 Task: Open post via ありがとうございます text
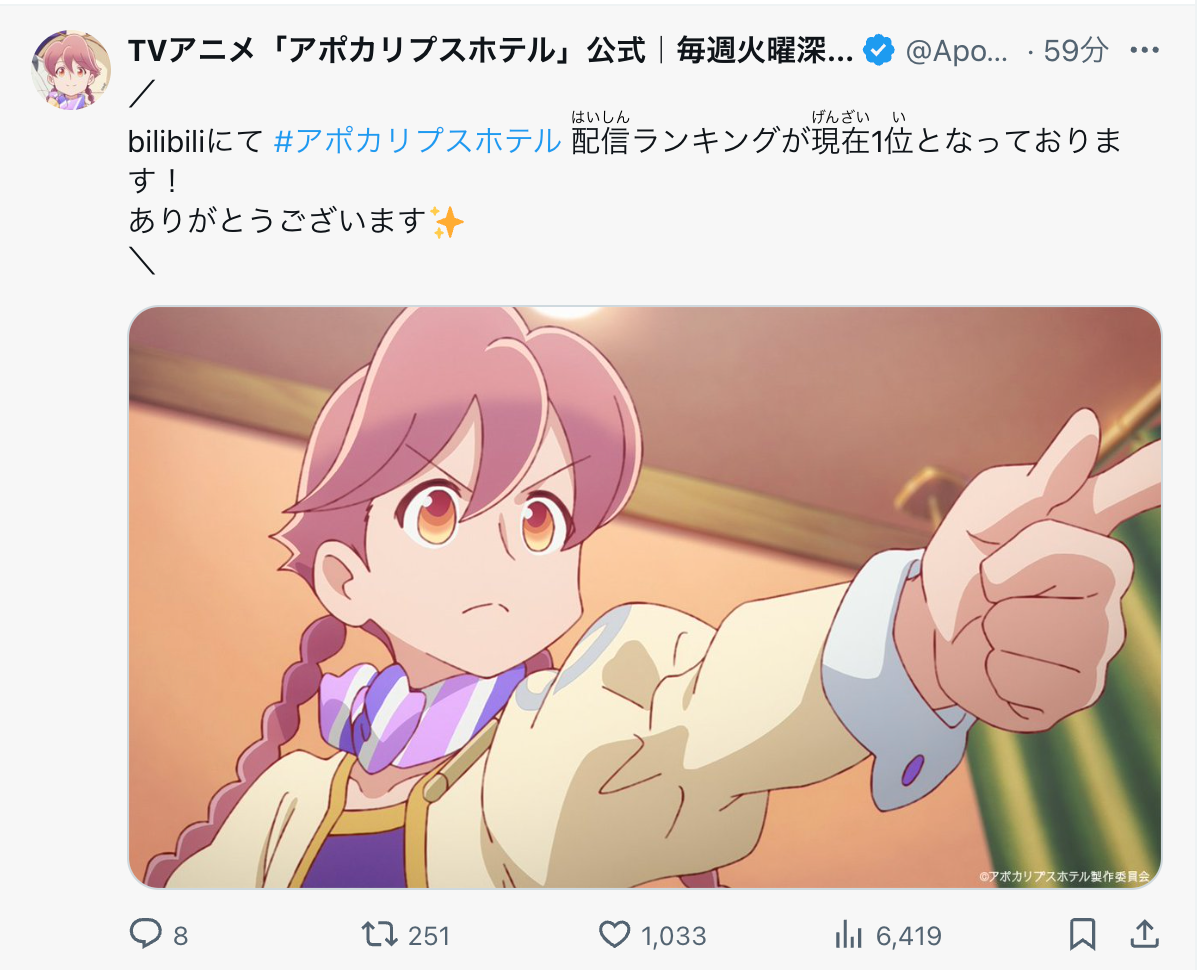[x=277, y=221]
